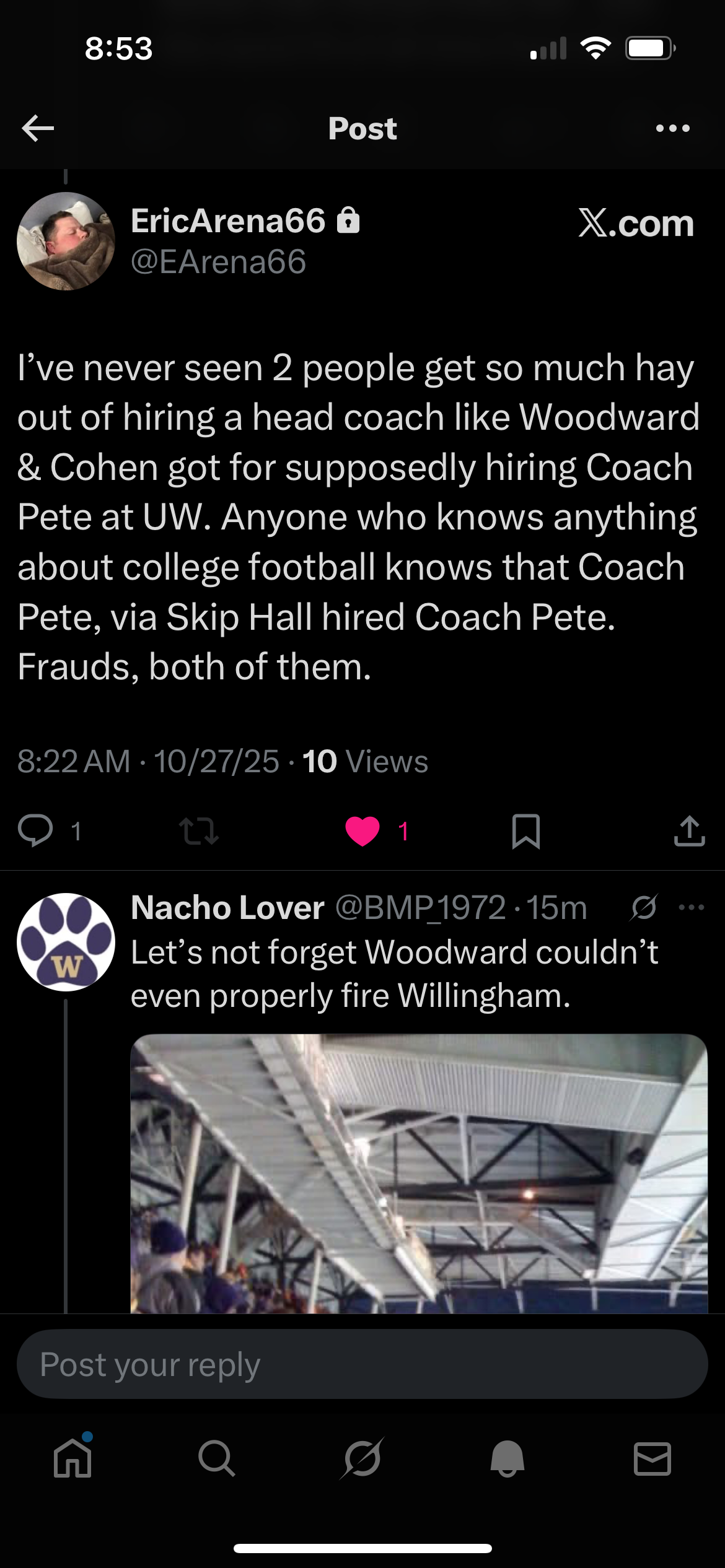This screenshot has height=1568, width=725.
Task: Open the post options three-dot menu
Action: click(672, 128)
